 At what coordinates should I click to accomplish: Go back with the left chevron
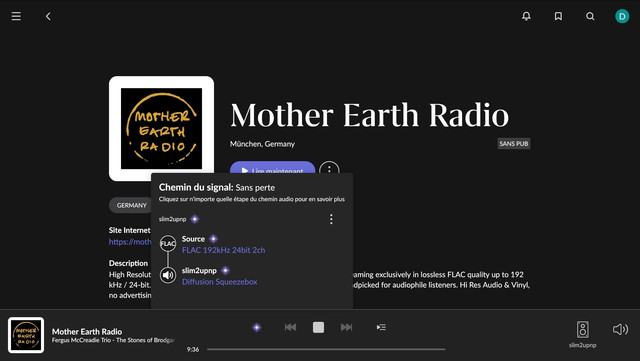pos(48,16)
